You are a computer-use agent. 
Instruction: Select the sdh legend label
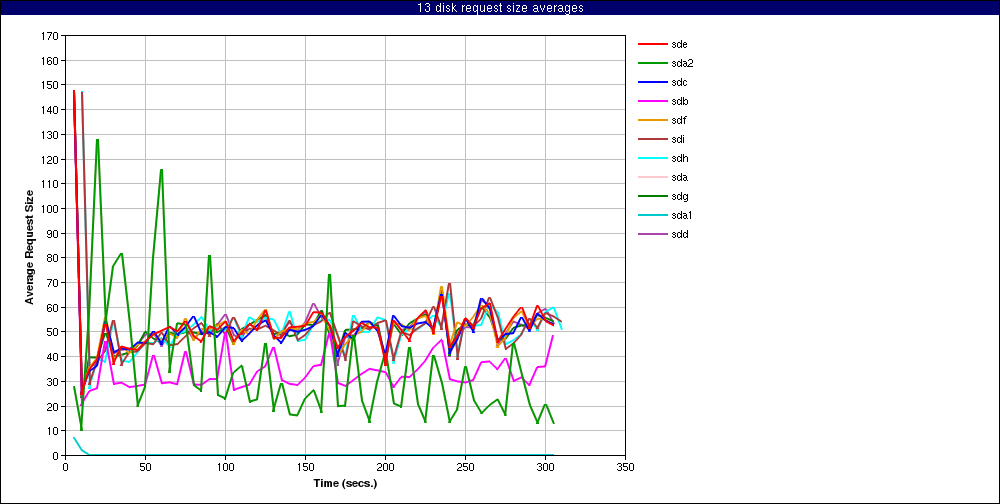coord(679,158)
